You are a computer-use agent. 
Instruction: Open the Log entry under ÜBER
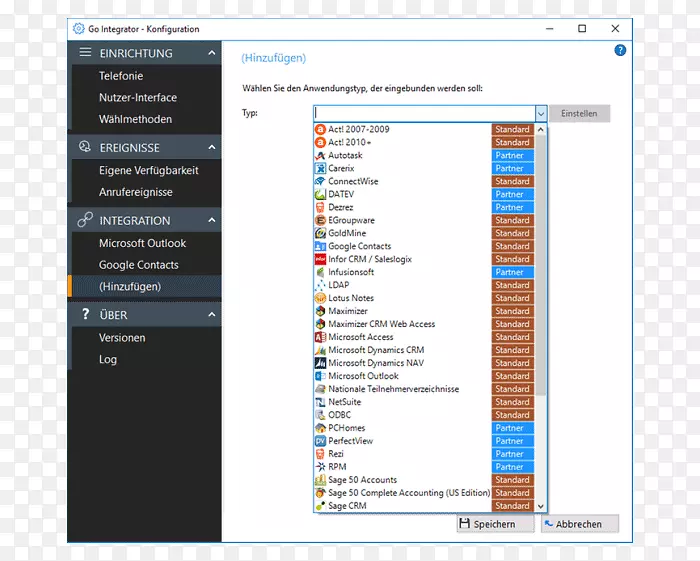point(108,359)
